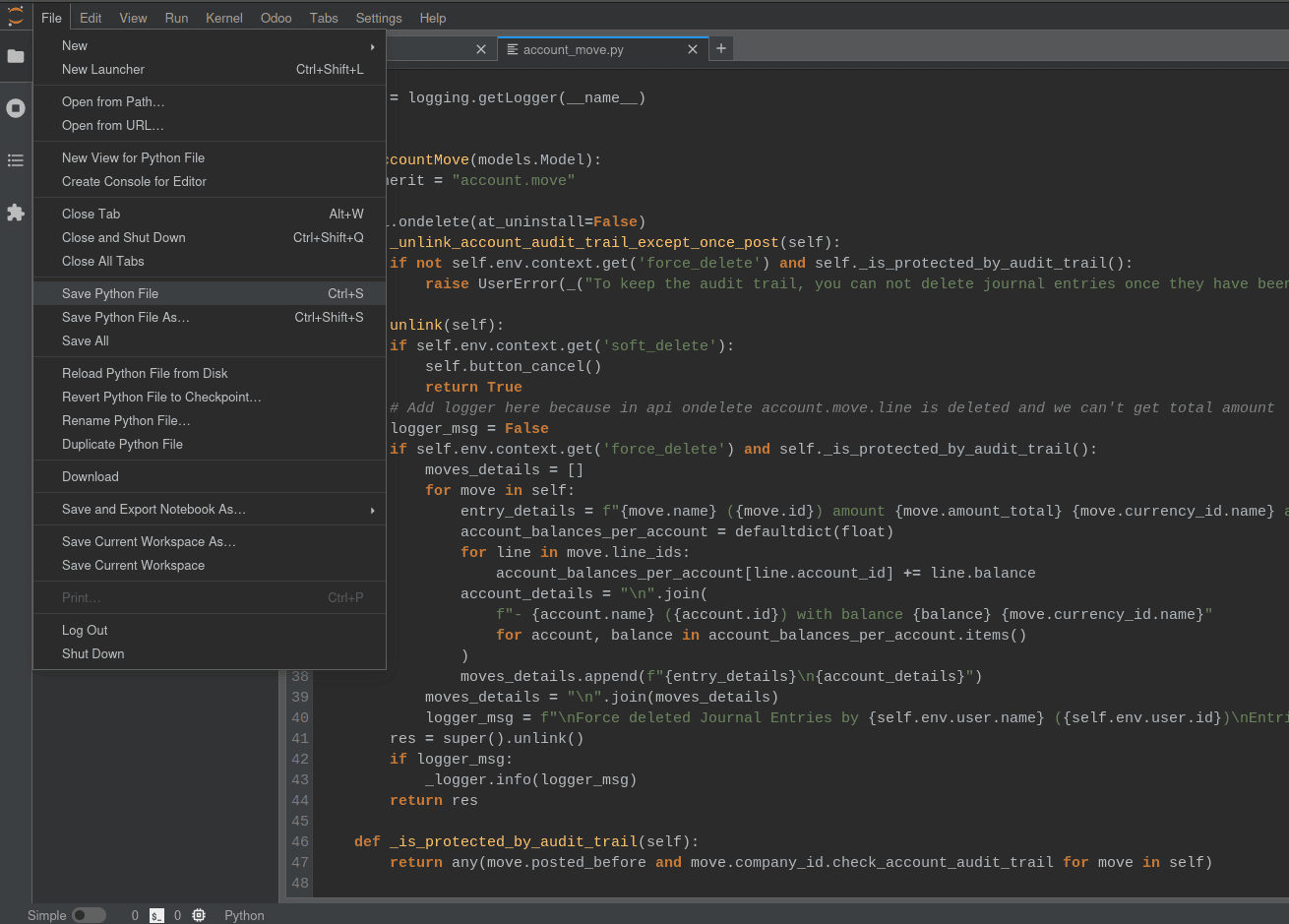Click the 'moves_details = []' code line
1289x924 pixels.
505,469
